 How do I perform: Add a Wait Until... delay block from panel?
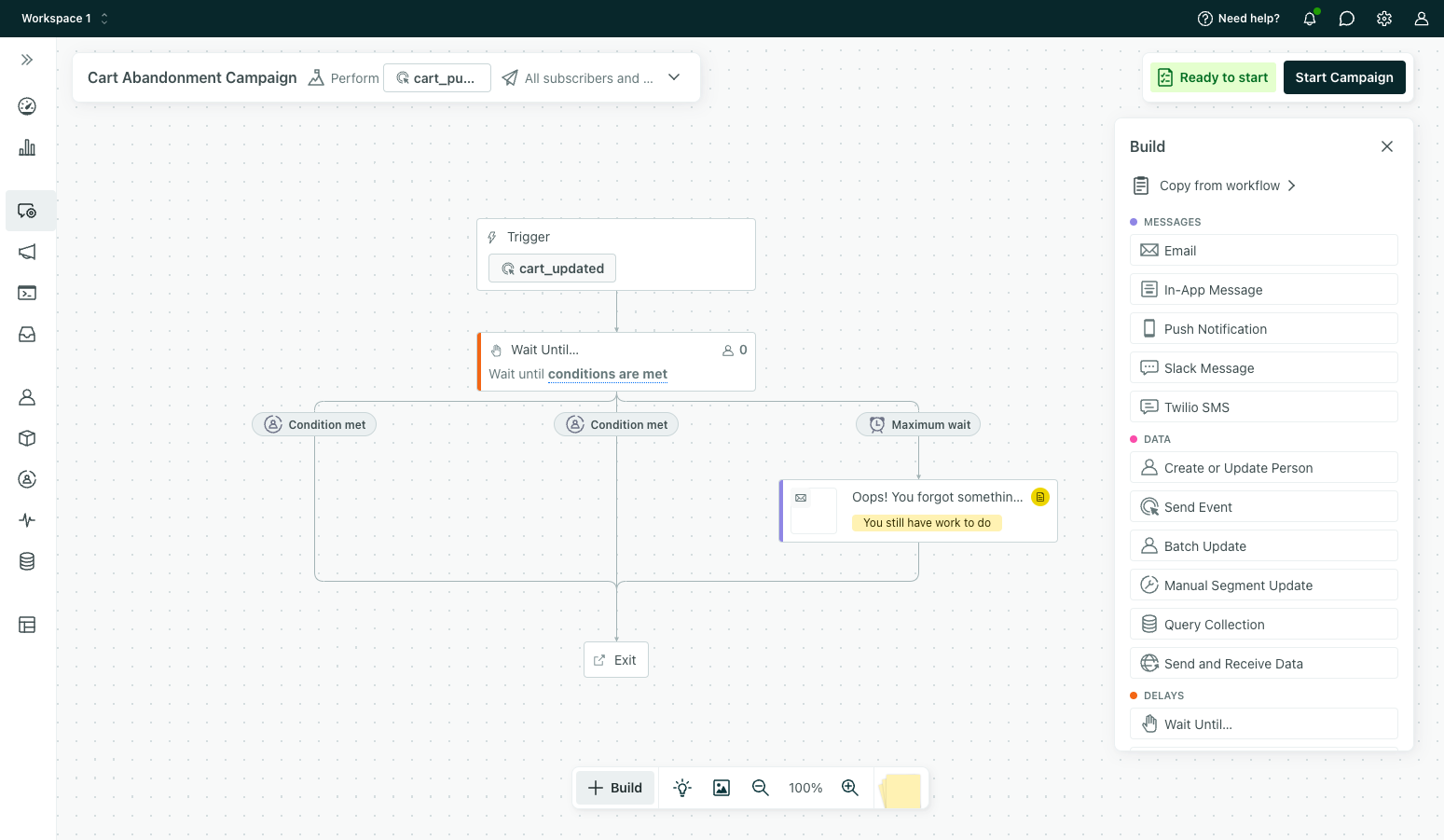coord(1264,723)
